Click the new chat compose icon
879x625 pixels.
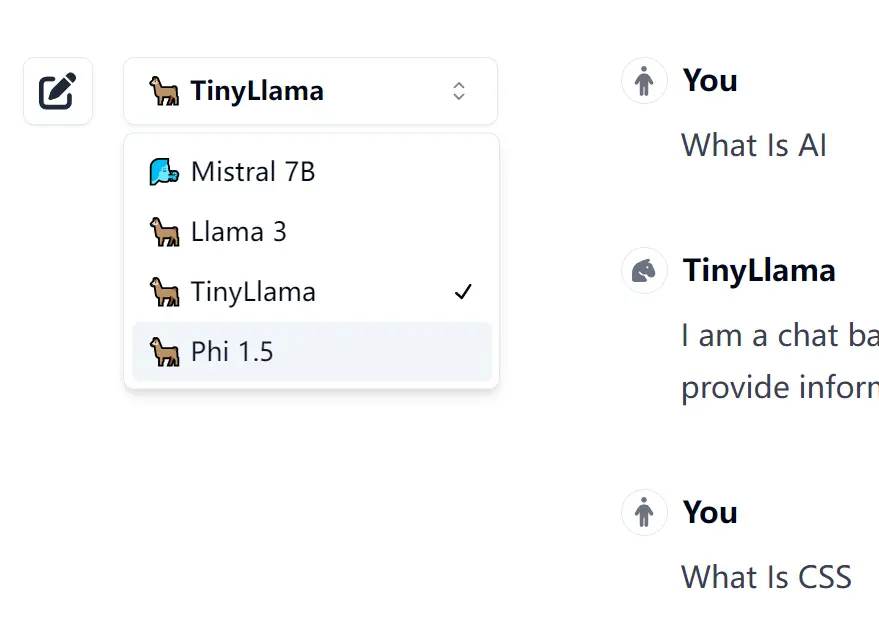pyautogui.click(x=57, y=90)
